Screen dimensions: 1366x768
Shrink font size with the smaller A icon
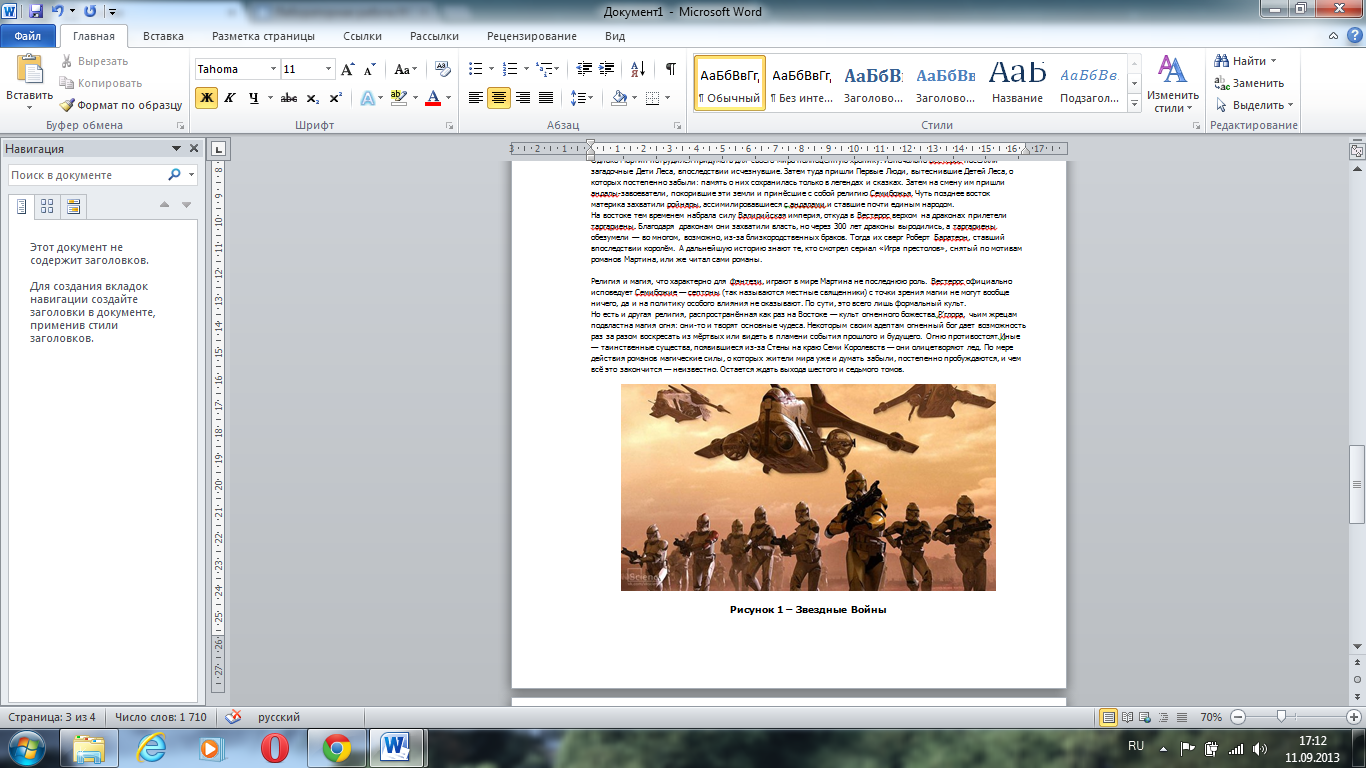[x=369, y=70]
